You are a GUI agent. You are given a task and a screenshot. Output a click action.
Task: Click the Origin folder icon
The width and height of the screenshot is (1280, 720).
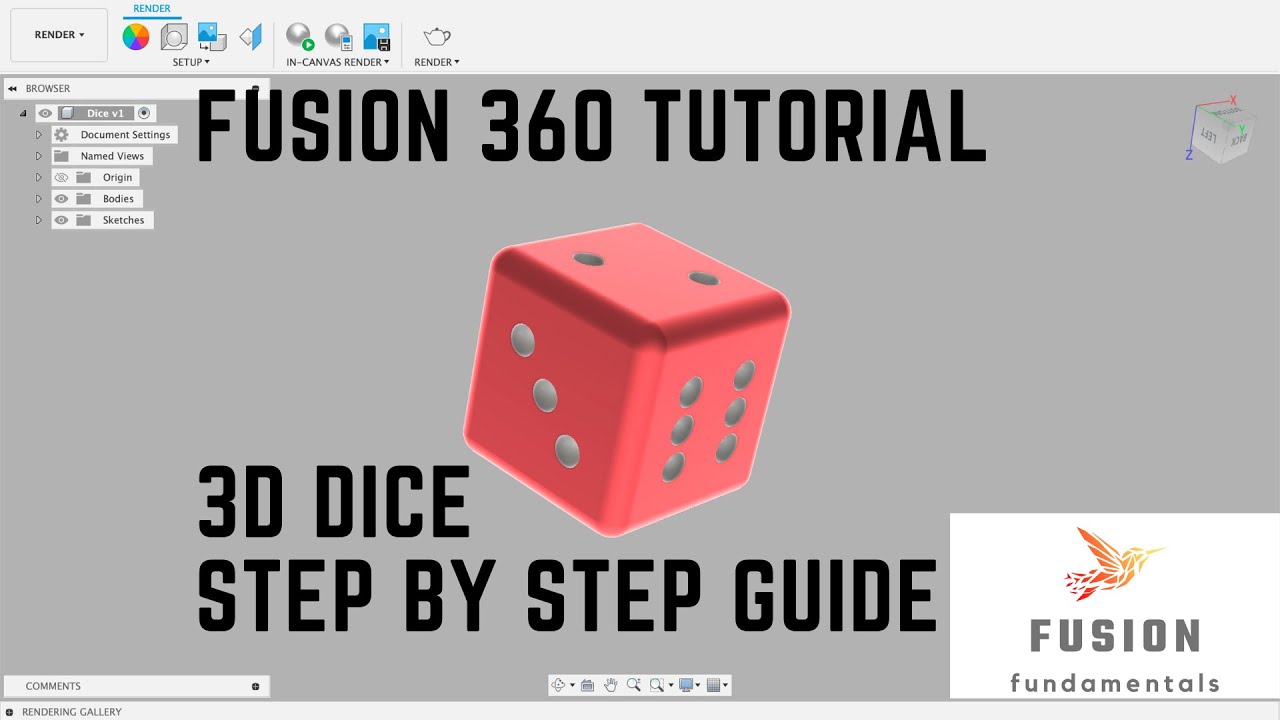[84, 178]
